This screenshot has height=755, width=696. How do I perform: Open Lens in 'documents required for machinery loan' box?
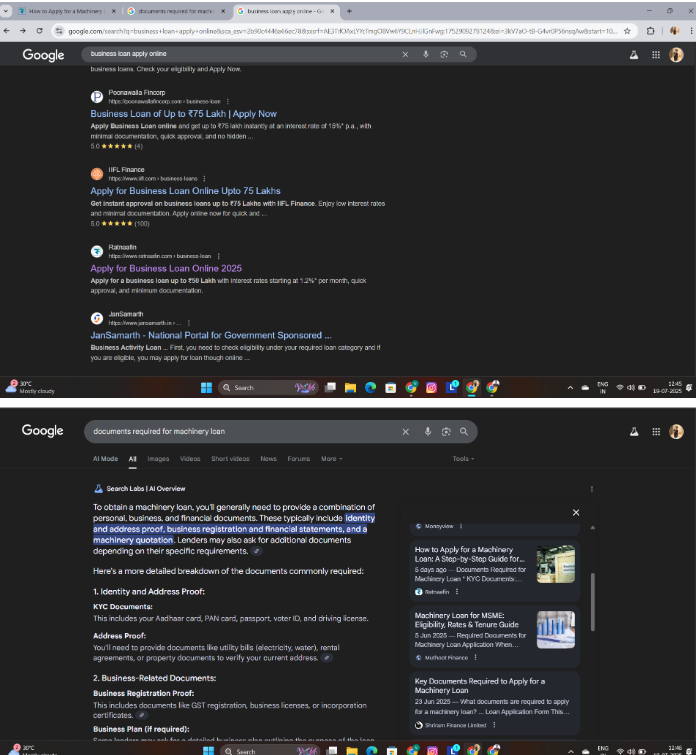pos(446,431)
